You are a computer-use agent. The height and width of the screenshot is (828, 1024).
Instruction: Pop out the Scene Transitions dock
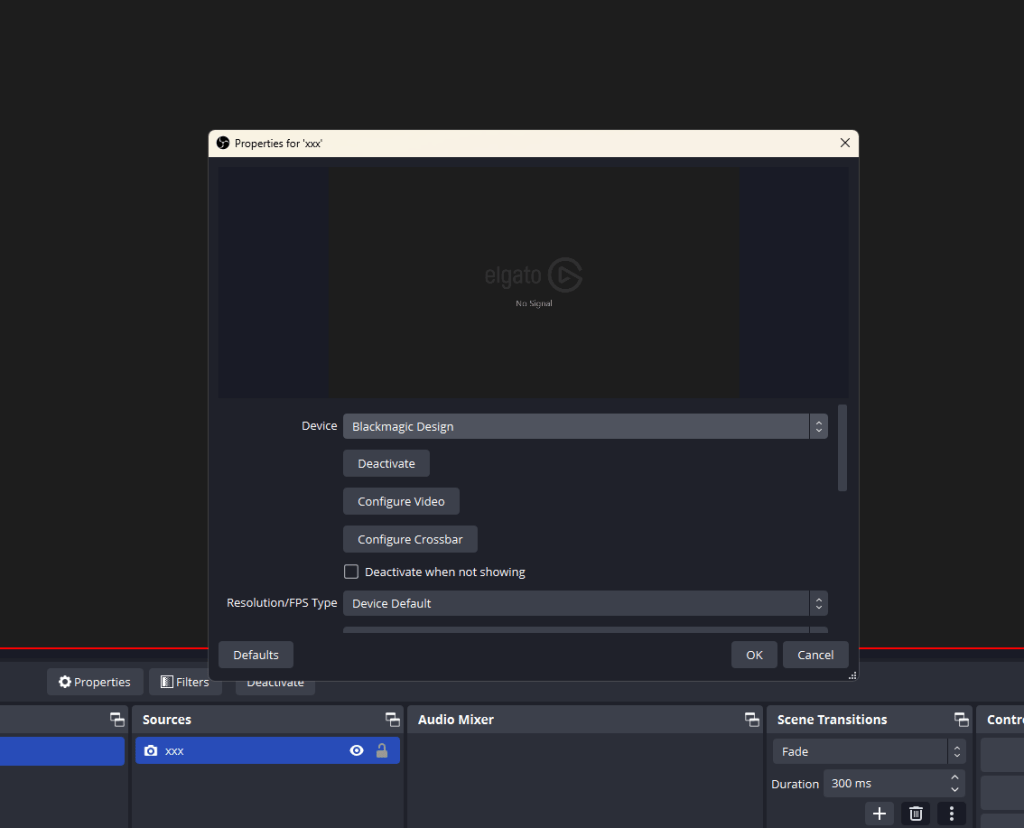click(961, 720)
